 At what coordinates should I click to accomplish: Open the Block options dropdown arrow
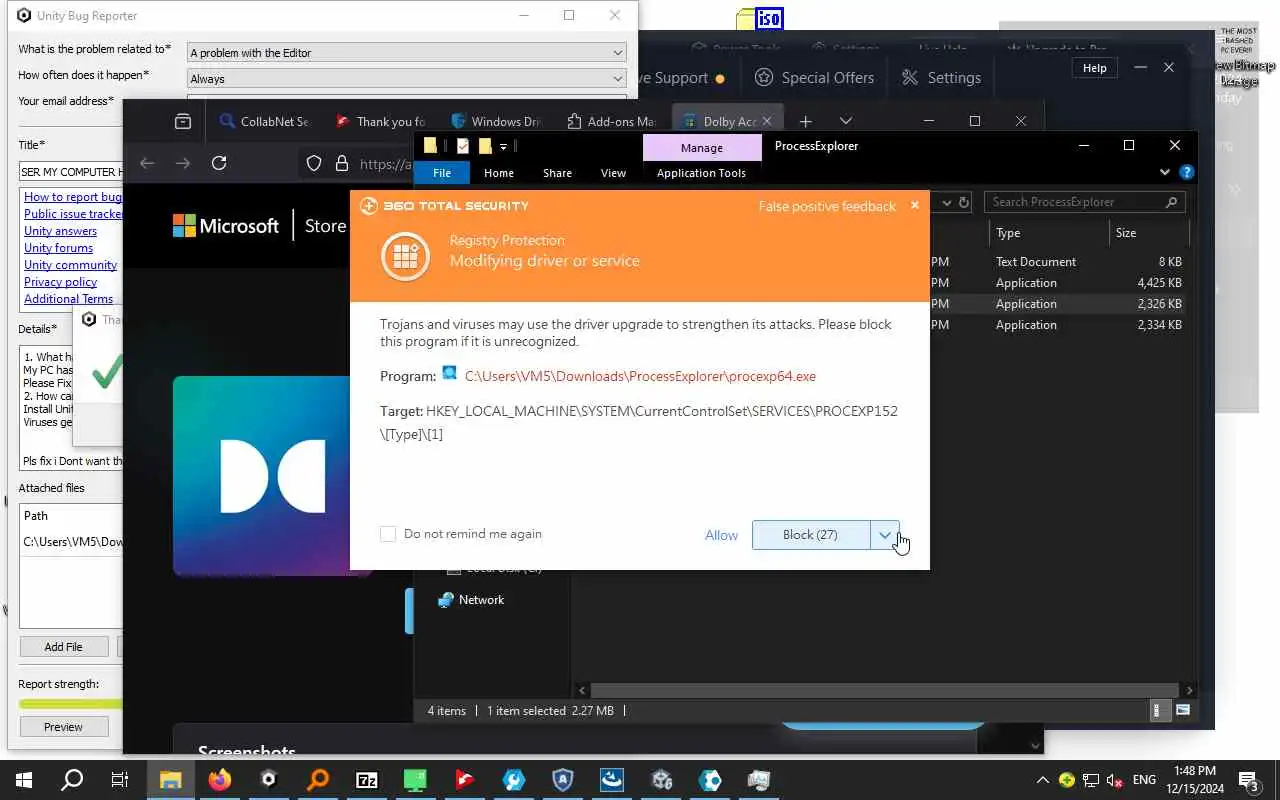tap(885, 535)
